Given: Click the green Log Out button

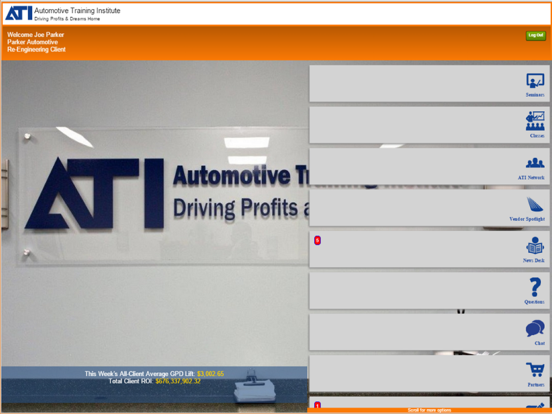Looking at the screenshot, I should point(535,35).
